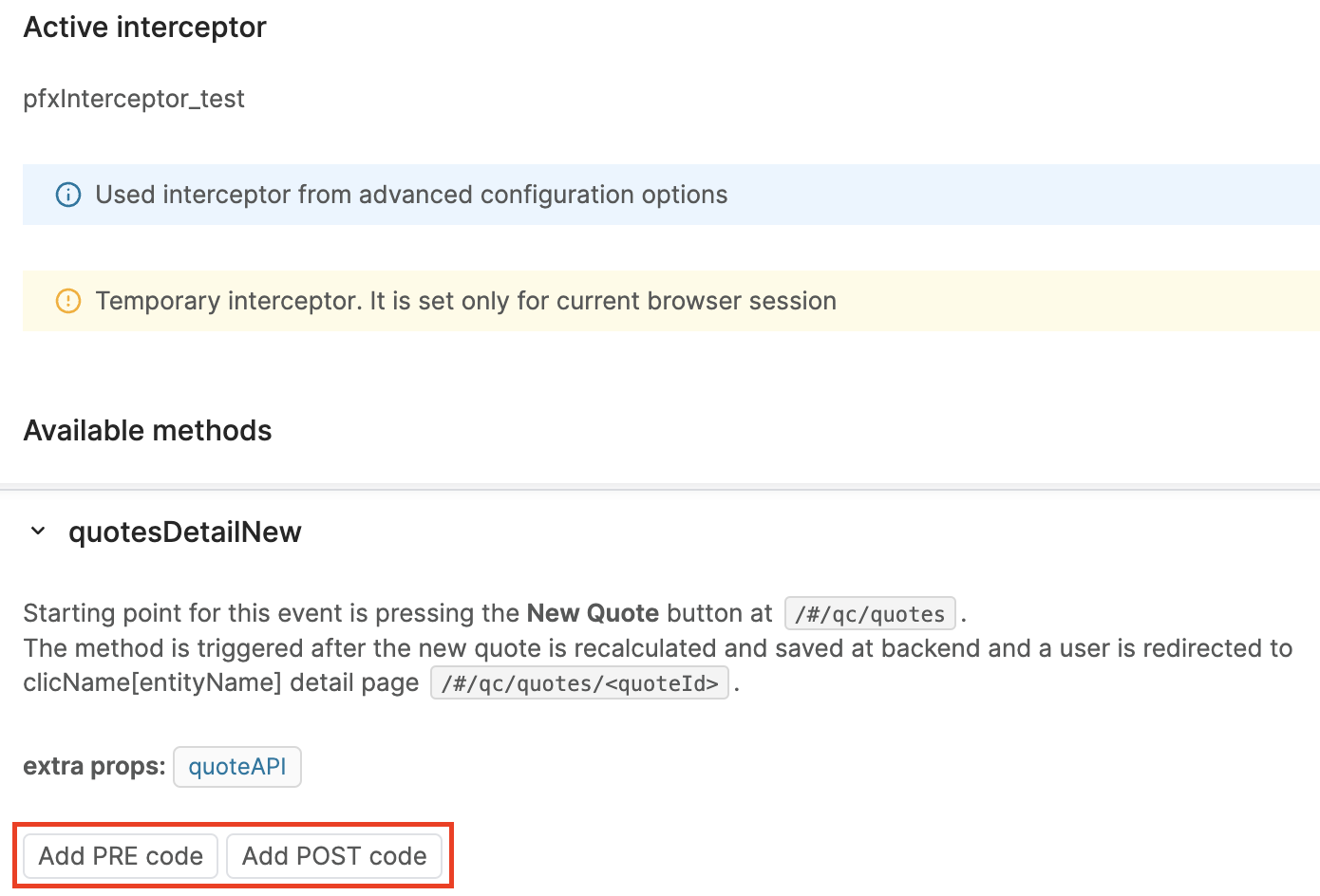Click the Active interceptor heading

144,28
